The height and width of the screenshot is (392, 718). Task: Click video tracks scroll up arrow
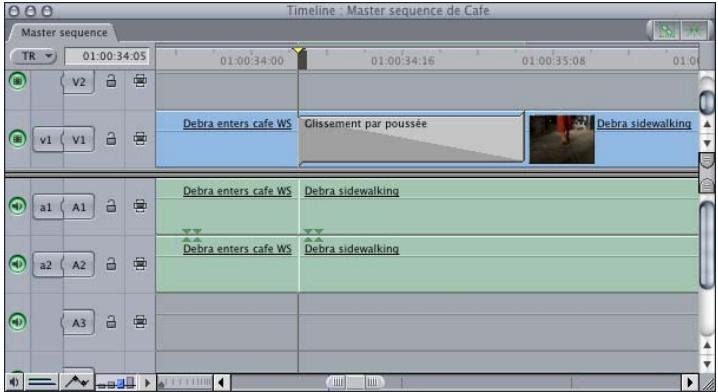point(707,124)
